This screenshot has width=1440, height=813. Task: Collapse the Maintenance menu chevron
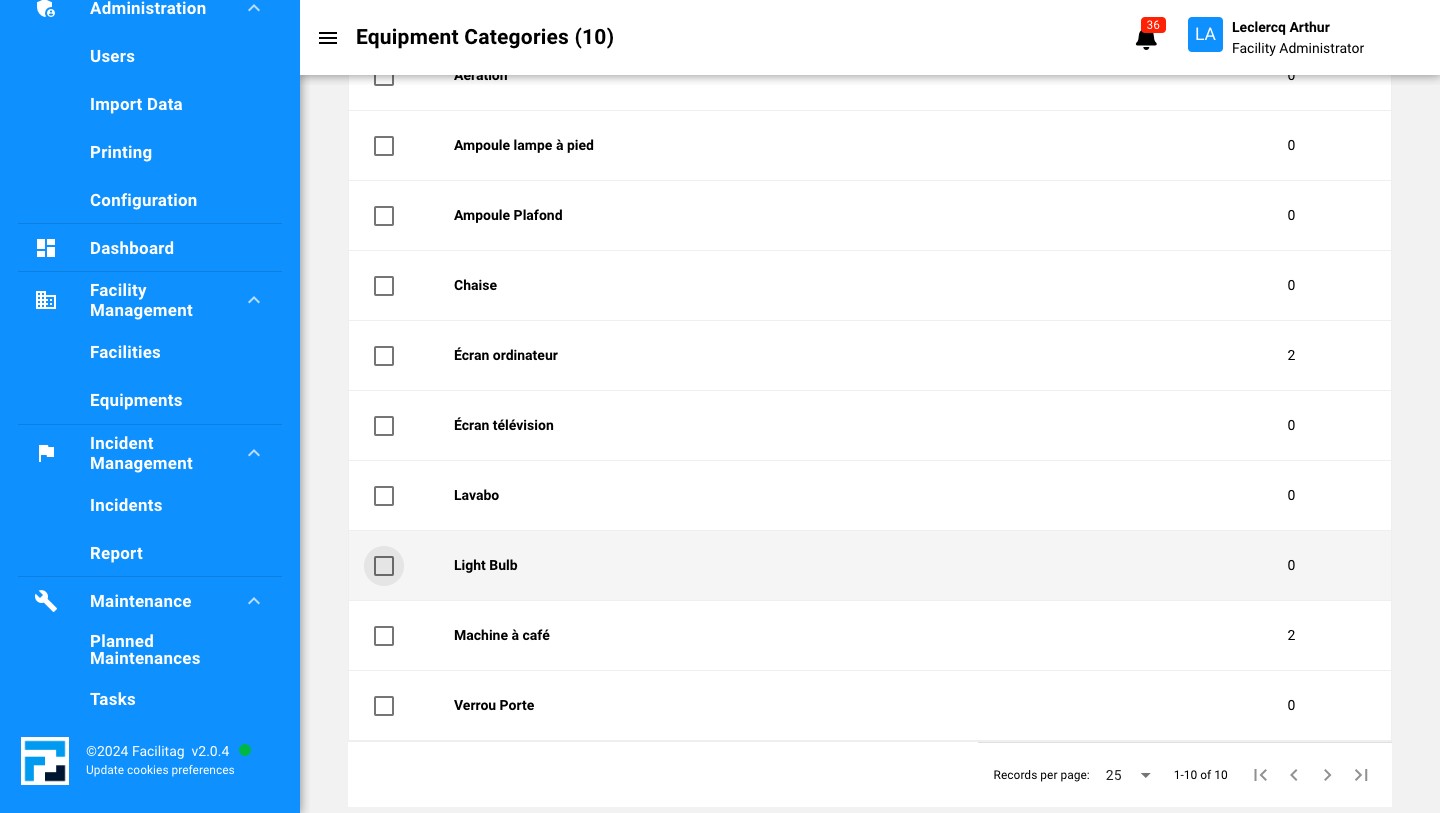coord(254,601)
